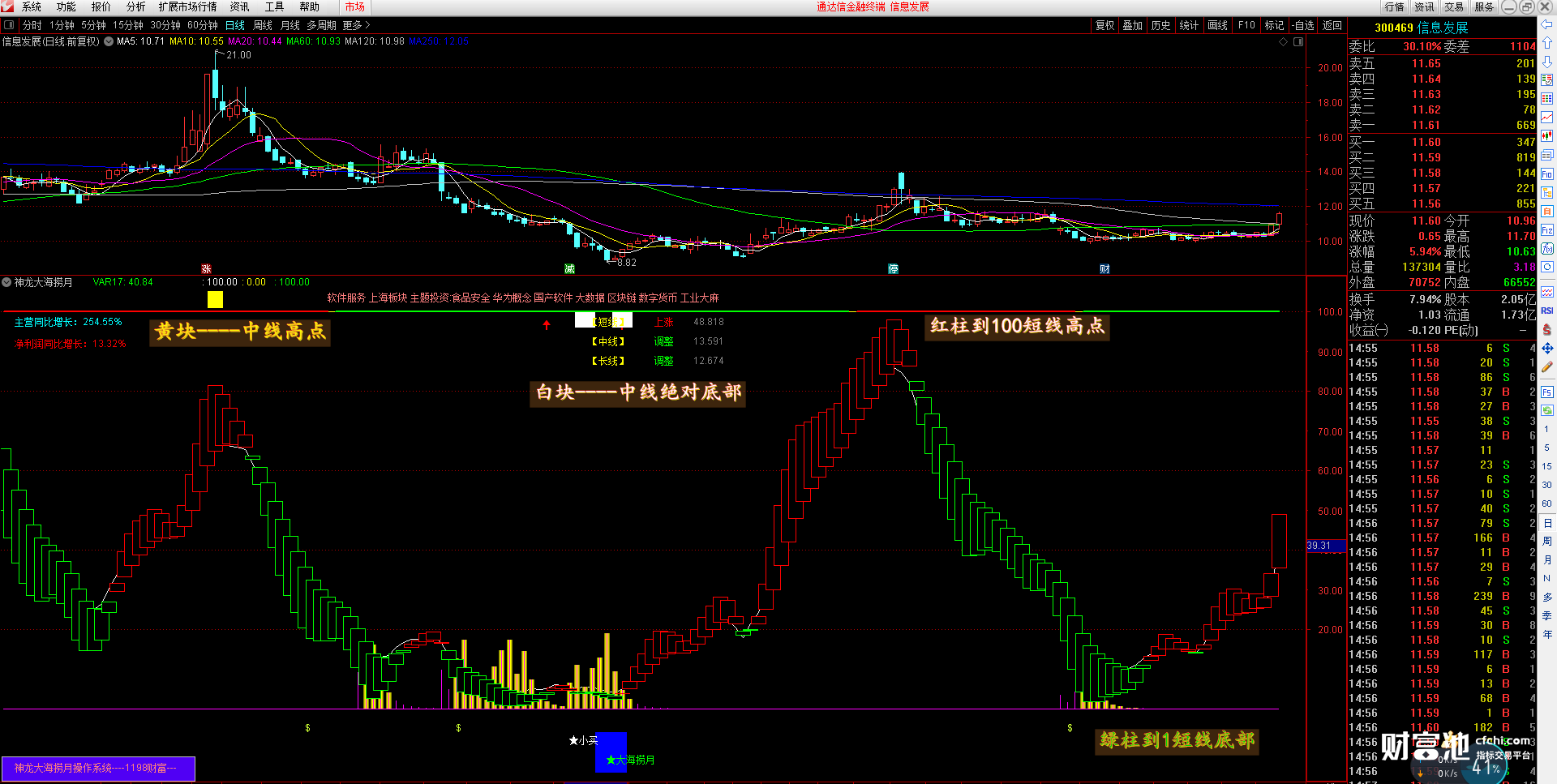The image size is (1557, 784).
Task: Open the candlestick chart icon in sidebar
Action: pos(1547,136)
